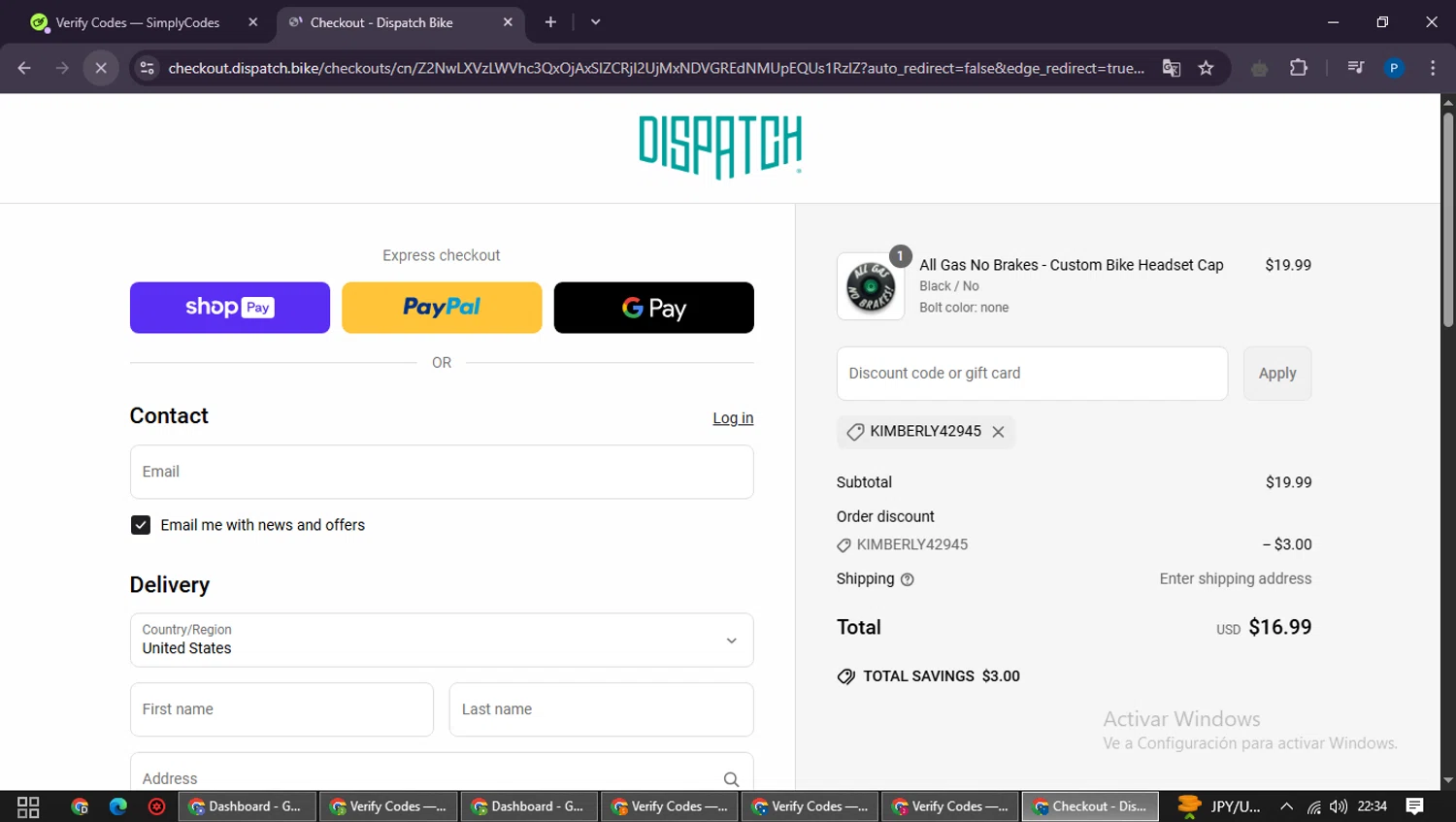Click the network icon in system tray
The width and height of the screenshot is (1456, 822).
pos(1313,806)
